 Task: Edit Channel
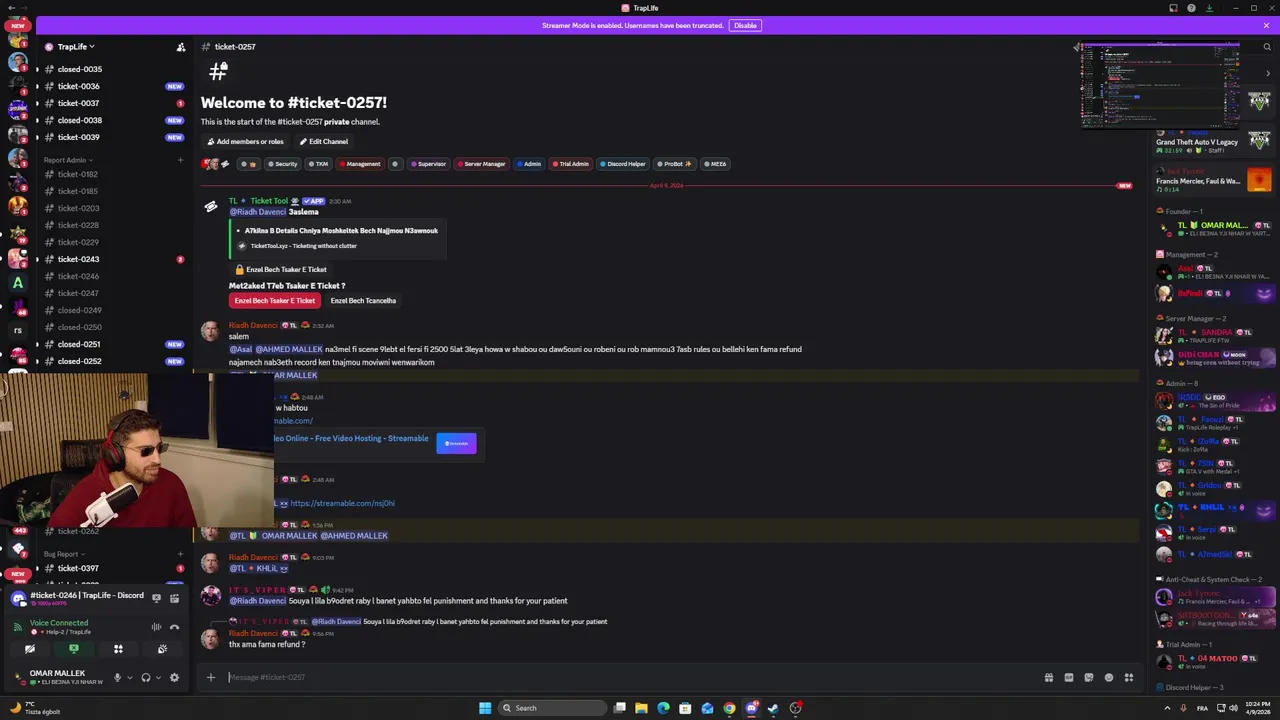323,141
